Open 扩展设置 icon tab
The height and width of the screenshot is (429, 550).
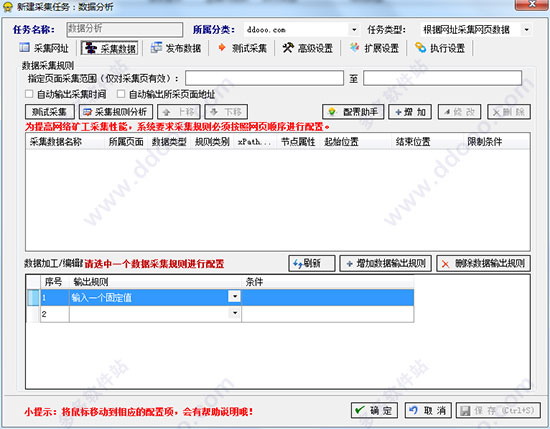(355, 48)
